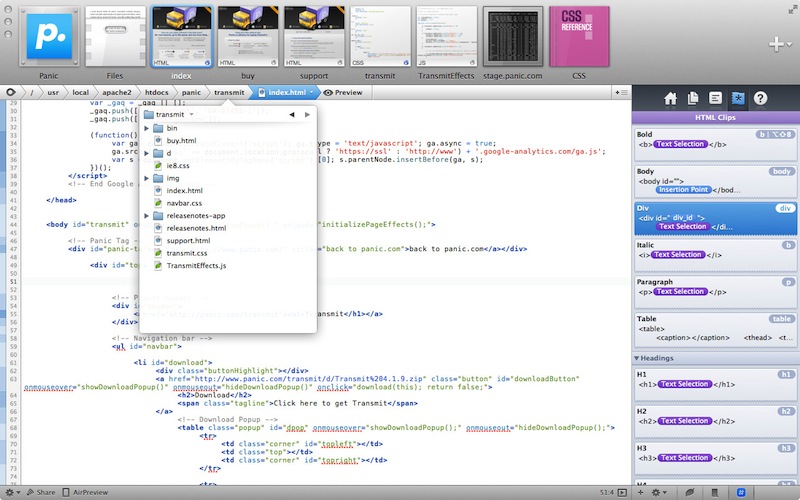Switch sidebar to the Files panel icon
Screen dimensions: 800x500
(693, 98)
